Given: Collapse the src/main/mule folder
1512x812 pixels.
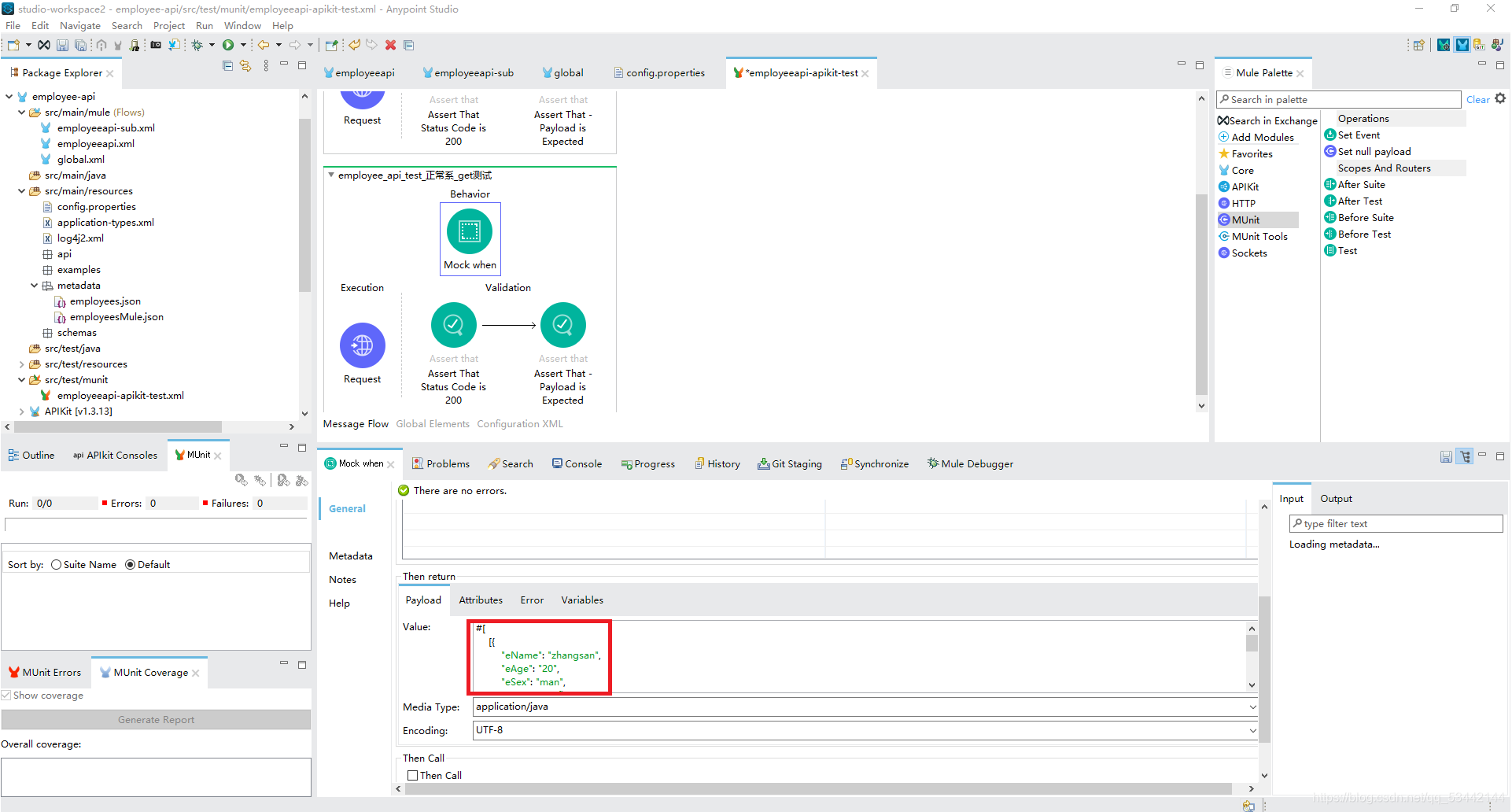Looking at the screenshot, I should pyautogui.click(x=21, y=113).
